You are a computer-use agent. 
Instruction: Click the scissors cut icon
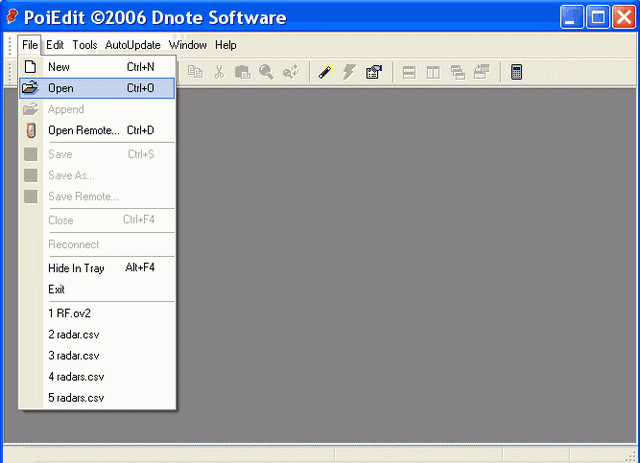pos(219,72)
